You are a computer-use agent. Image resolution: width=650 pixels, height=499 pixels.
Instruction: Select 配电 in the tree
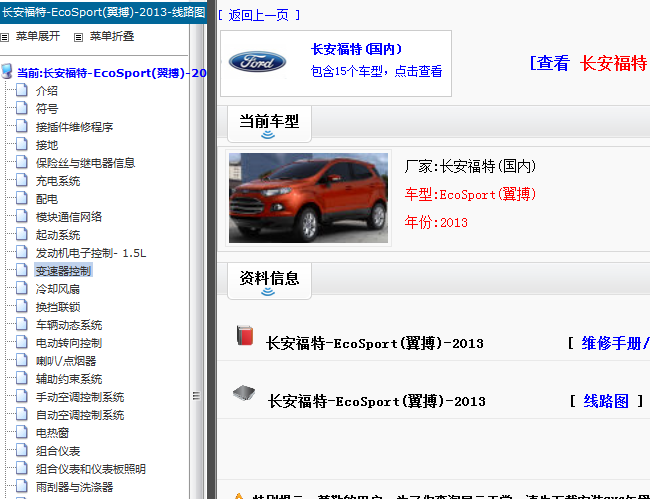click(46, 199)
